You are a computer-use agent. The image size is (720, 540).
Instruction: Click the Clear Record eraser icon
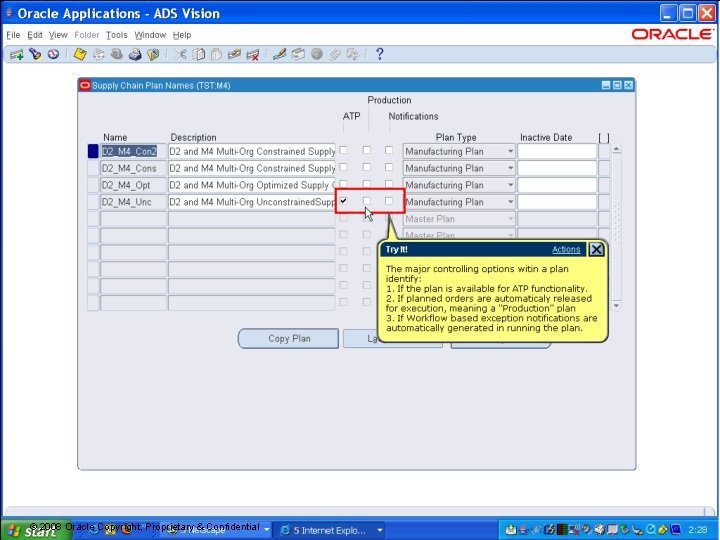point(234,55)
